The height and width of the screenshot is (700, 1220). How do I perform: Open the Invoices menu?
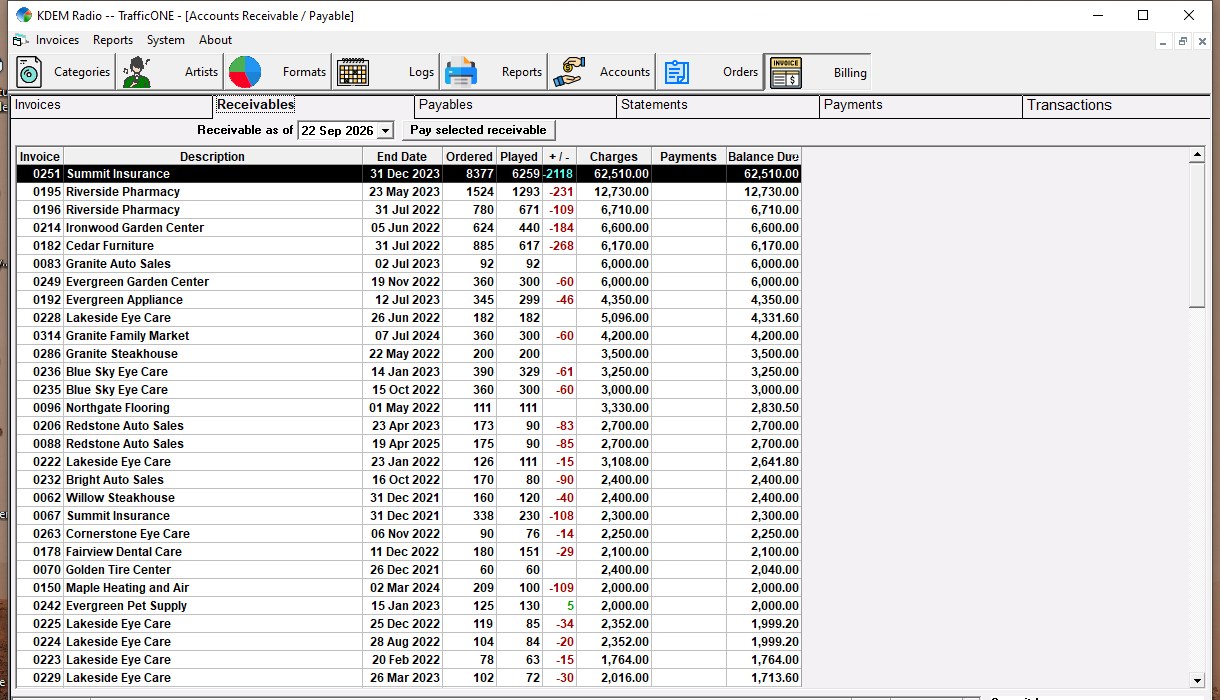pos(57,40)
